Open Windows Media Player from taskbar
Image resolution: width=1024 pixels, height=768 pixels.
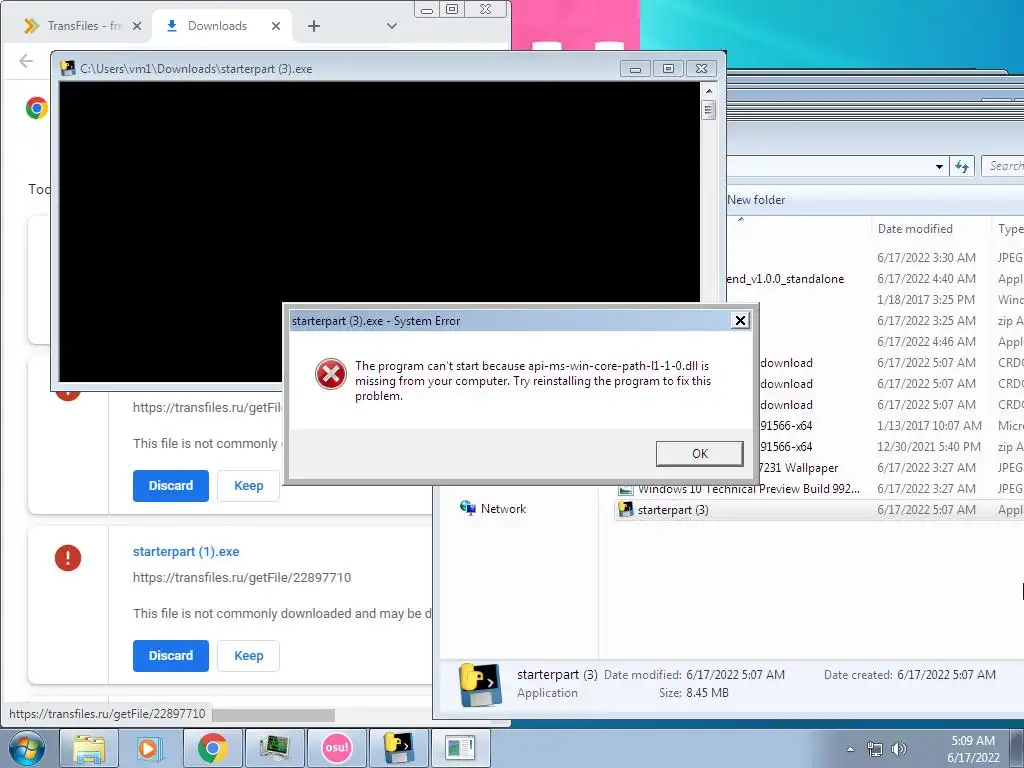150,748
